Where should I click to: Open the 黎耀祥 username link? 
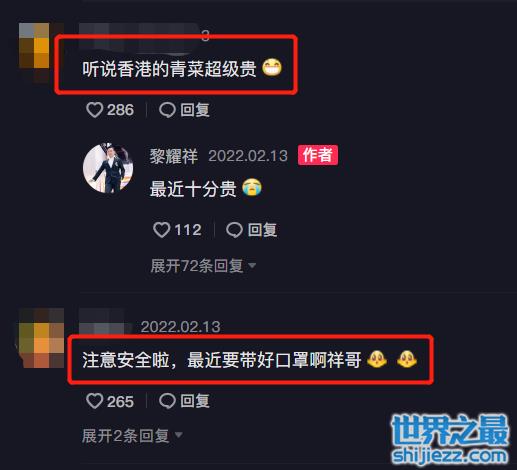174,156
